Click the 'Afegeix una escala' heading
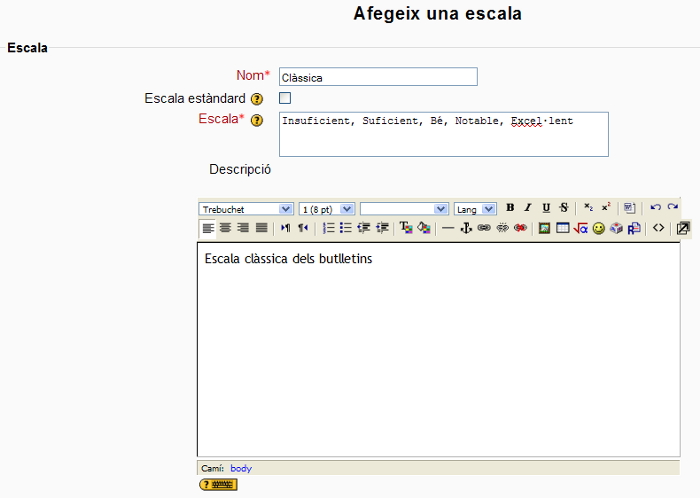This screenshot has width=700, height=498. tap(438, 13)
